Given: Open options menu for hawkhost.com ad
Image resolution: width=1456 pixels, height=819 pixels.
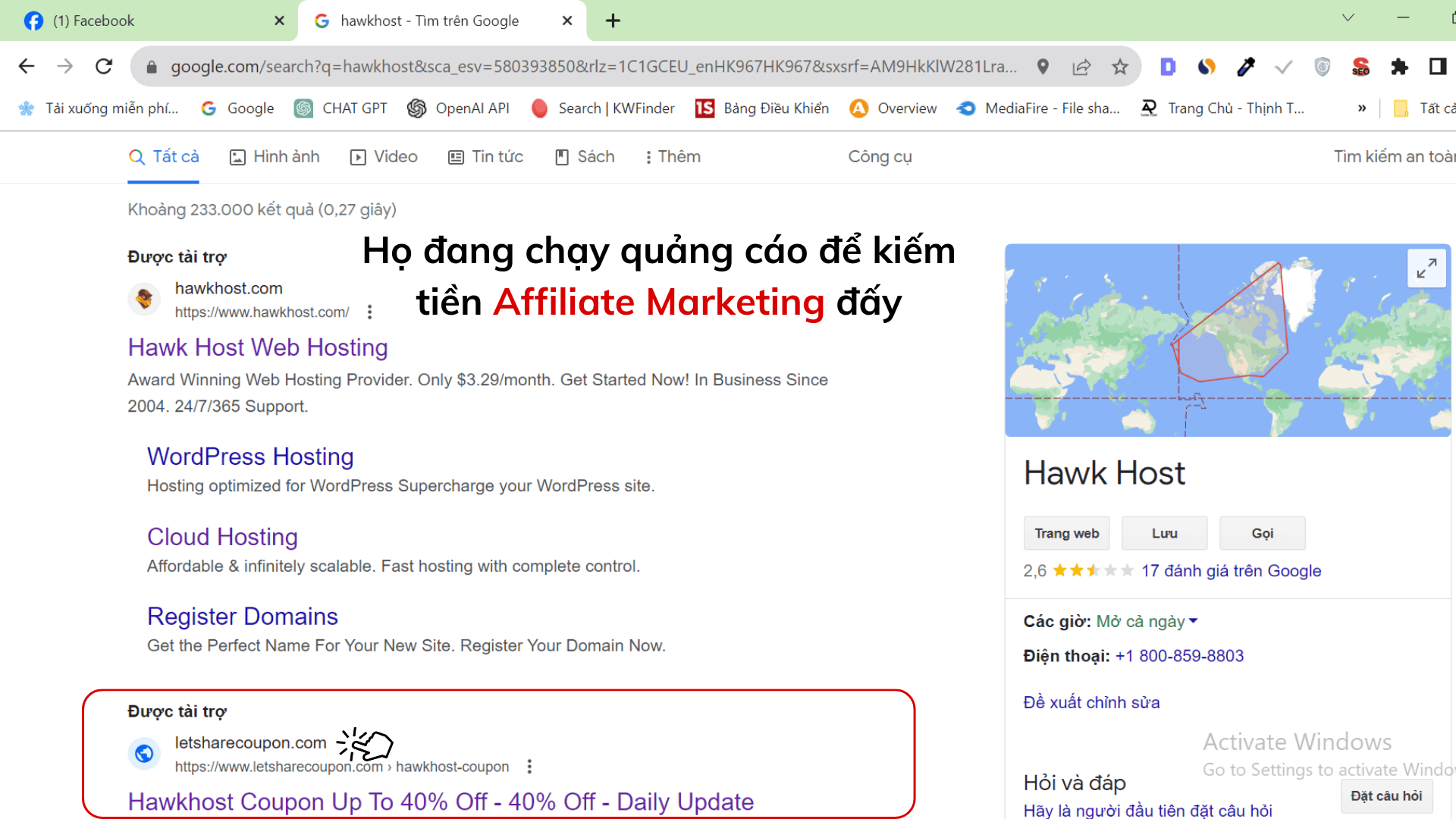Looking at the screenshot, I should (x=369, y=312).
